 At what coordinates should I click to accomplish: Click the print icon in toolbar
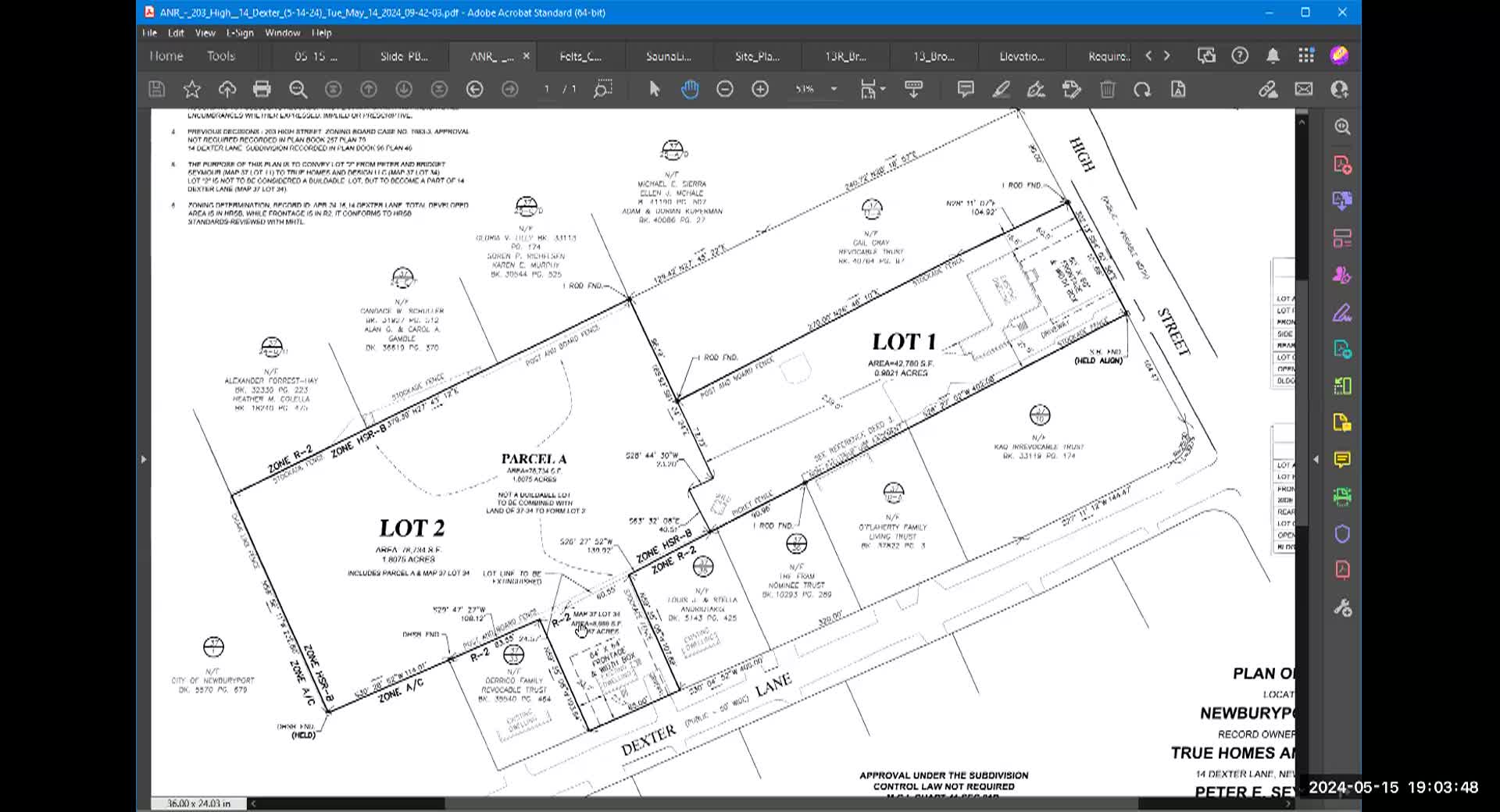pyautogui.click(x=262, y=89)
